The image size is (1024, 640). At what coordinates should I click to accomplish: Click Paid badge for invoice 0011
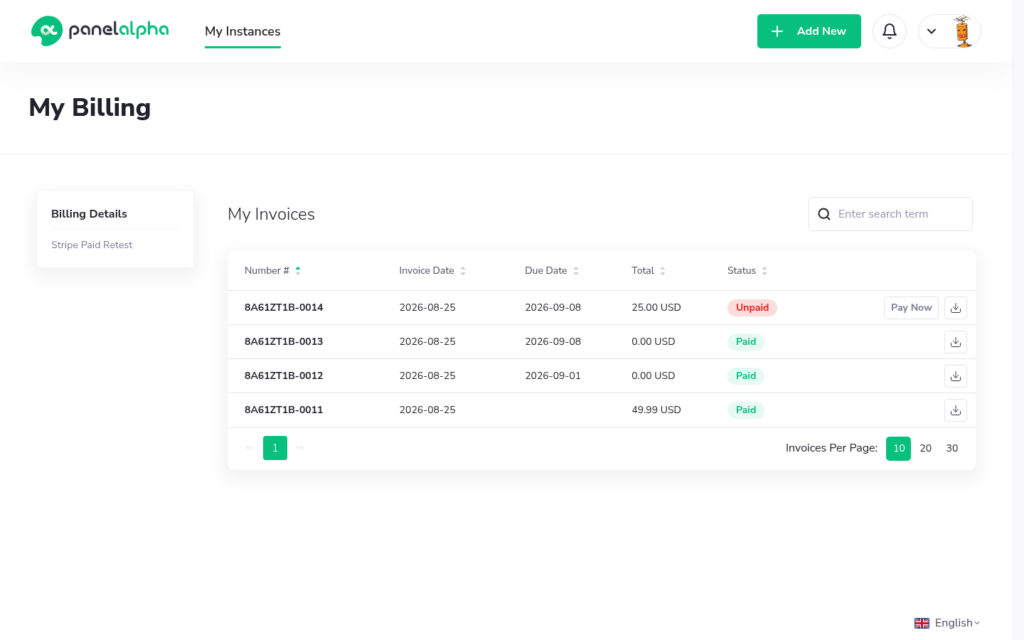tap(745, 410)
